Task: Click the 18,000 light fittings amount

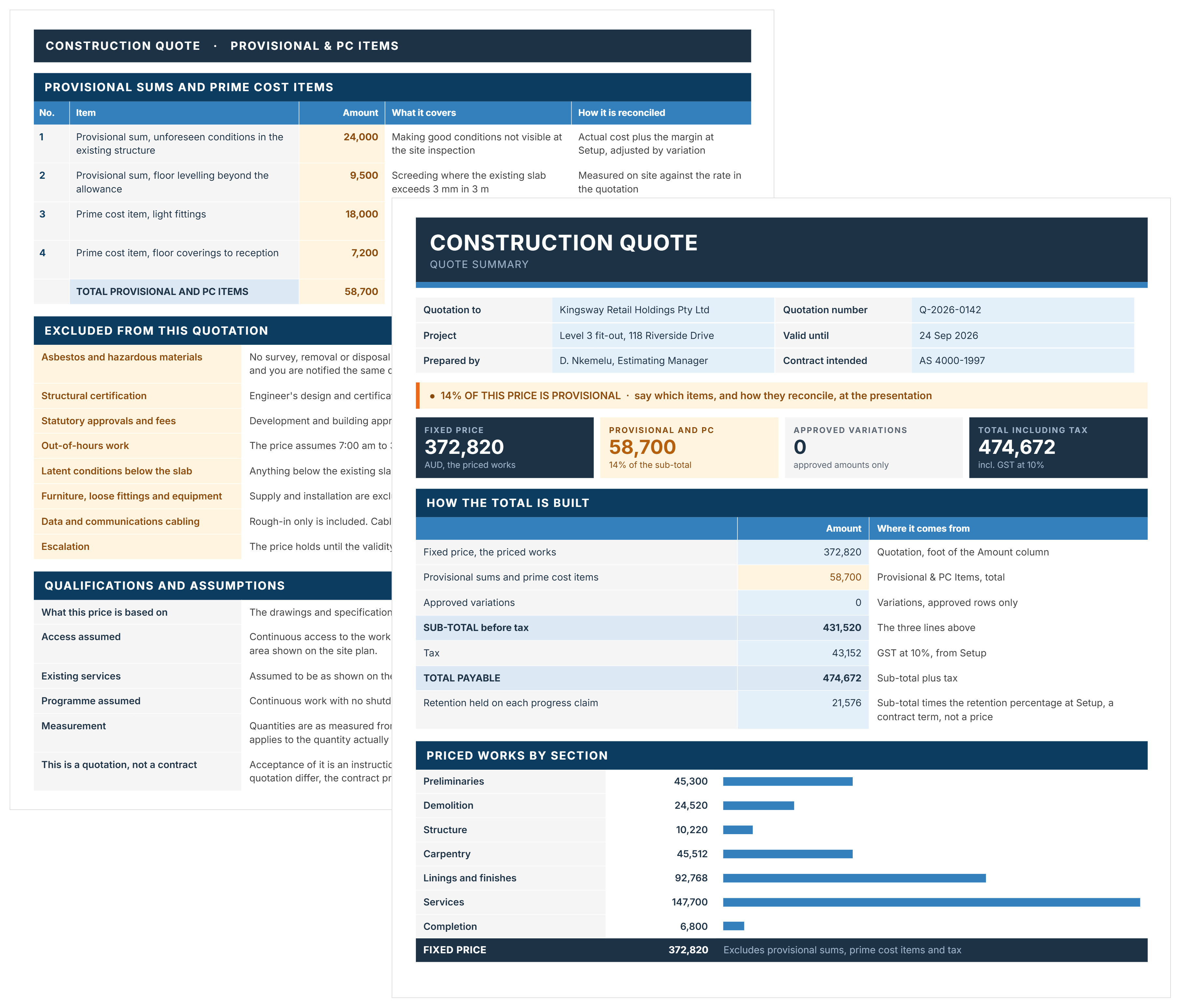Action: pyautogui.click(x=362, y=214)
